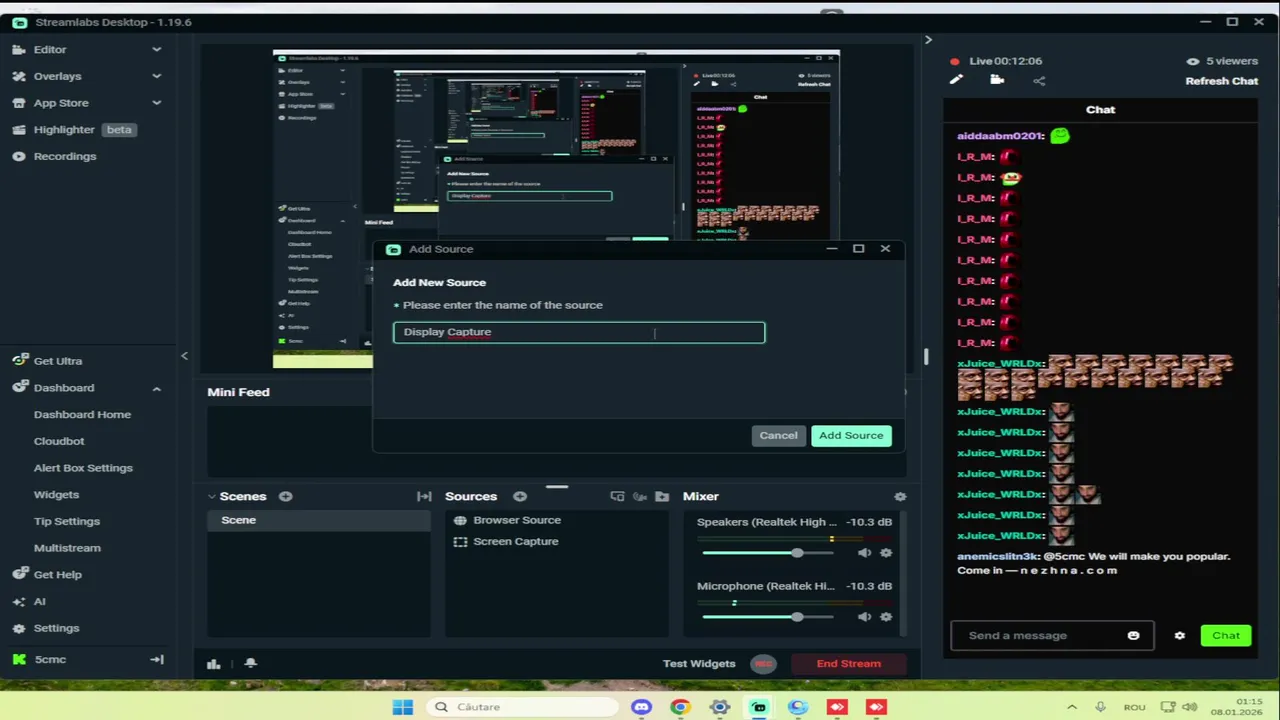Cancel the Add Source dialog
This screenshot has width=1280, height=720.
click(778, 435)
